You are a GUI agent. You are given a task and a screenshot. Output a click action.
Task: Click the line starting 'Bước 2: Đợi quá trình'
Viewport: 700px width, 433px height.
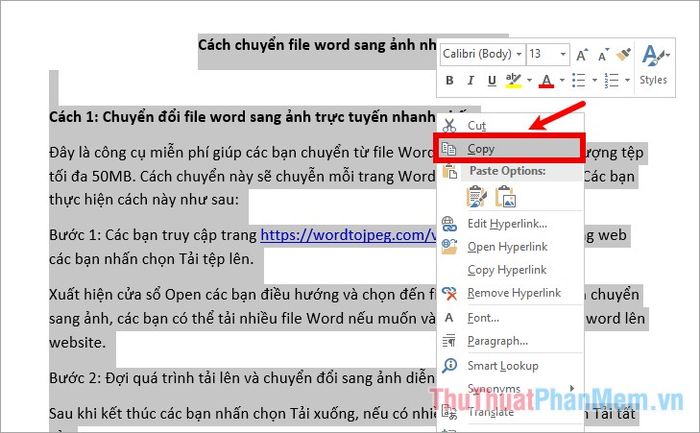[242, 378]
